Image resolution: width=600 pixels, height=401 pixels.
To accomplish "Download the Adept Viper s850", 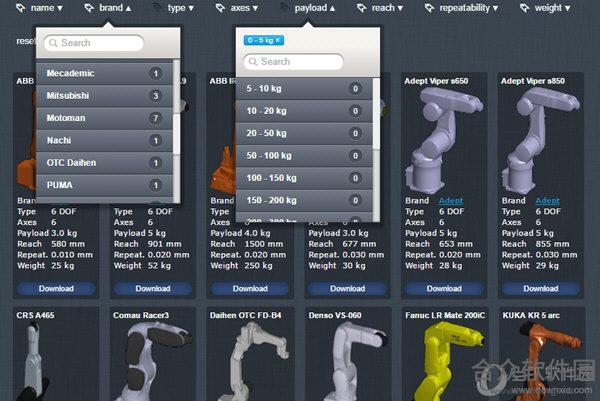I will tap(541, 289).
